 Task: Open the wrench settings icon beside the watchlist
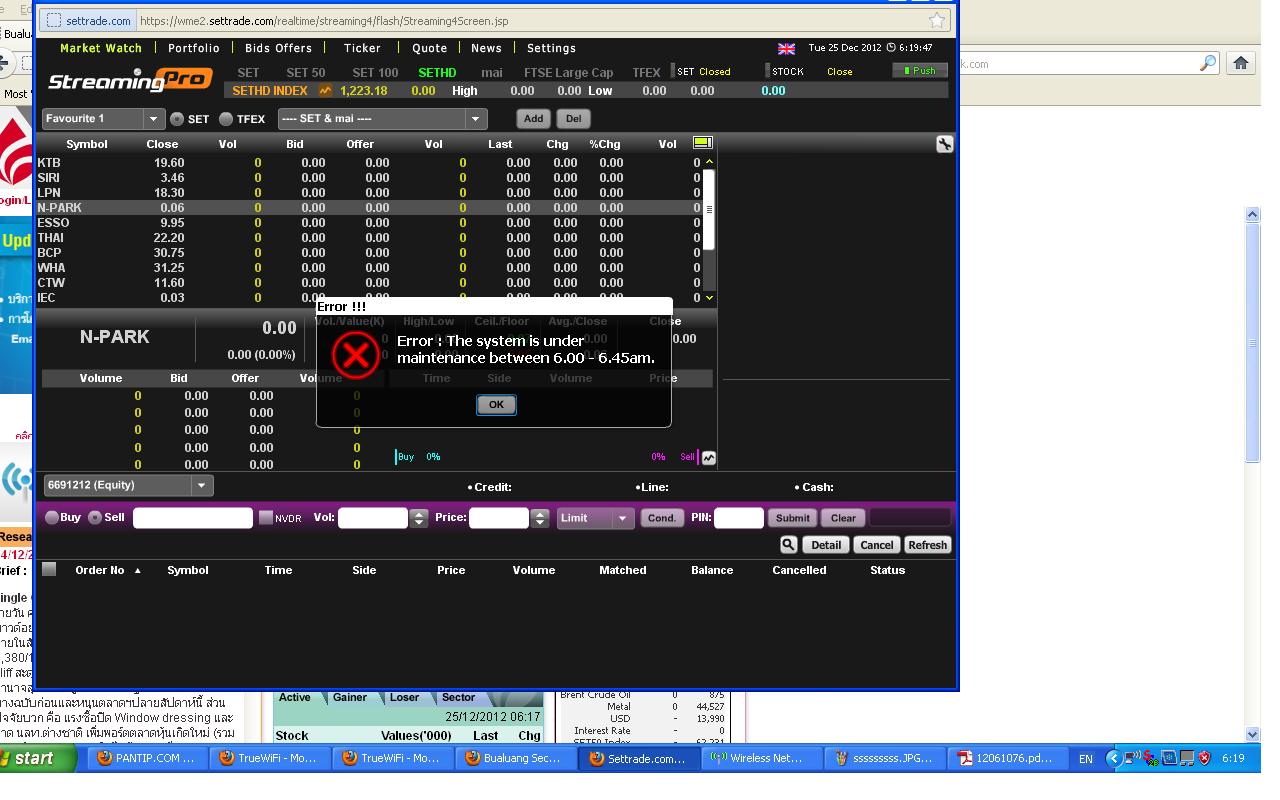click(944, 144)
